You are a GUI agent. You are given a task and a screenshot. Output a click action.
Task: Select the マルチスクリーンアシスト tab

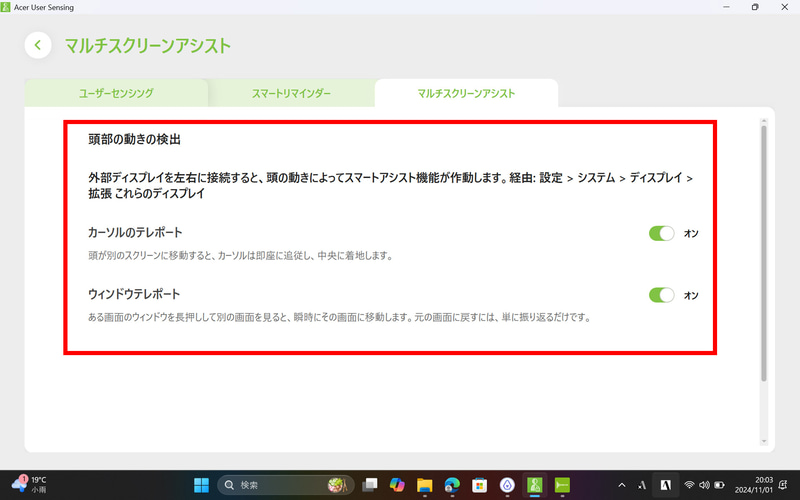pyautogui.click(x=466, y=93)
